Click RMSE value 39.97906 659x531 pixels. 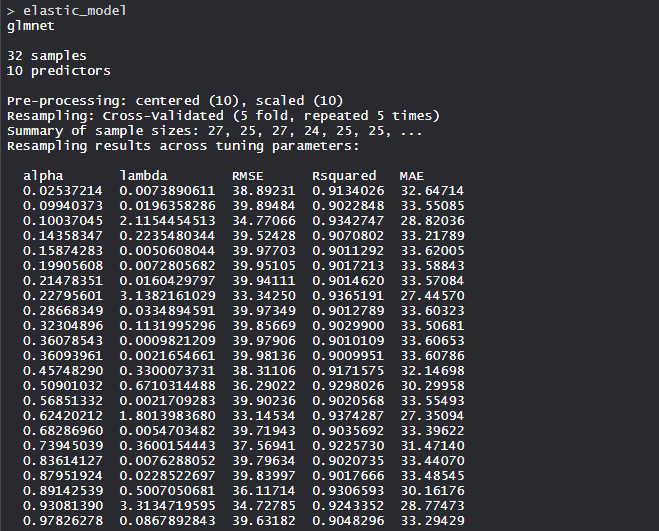264,341
